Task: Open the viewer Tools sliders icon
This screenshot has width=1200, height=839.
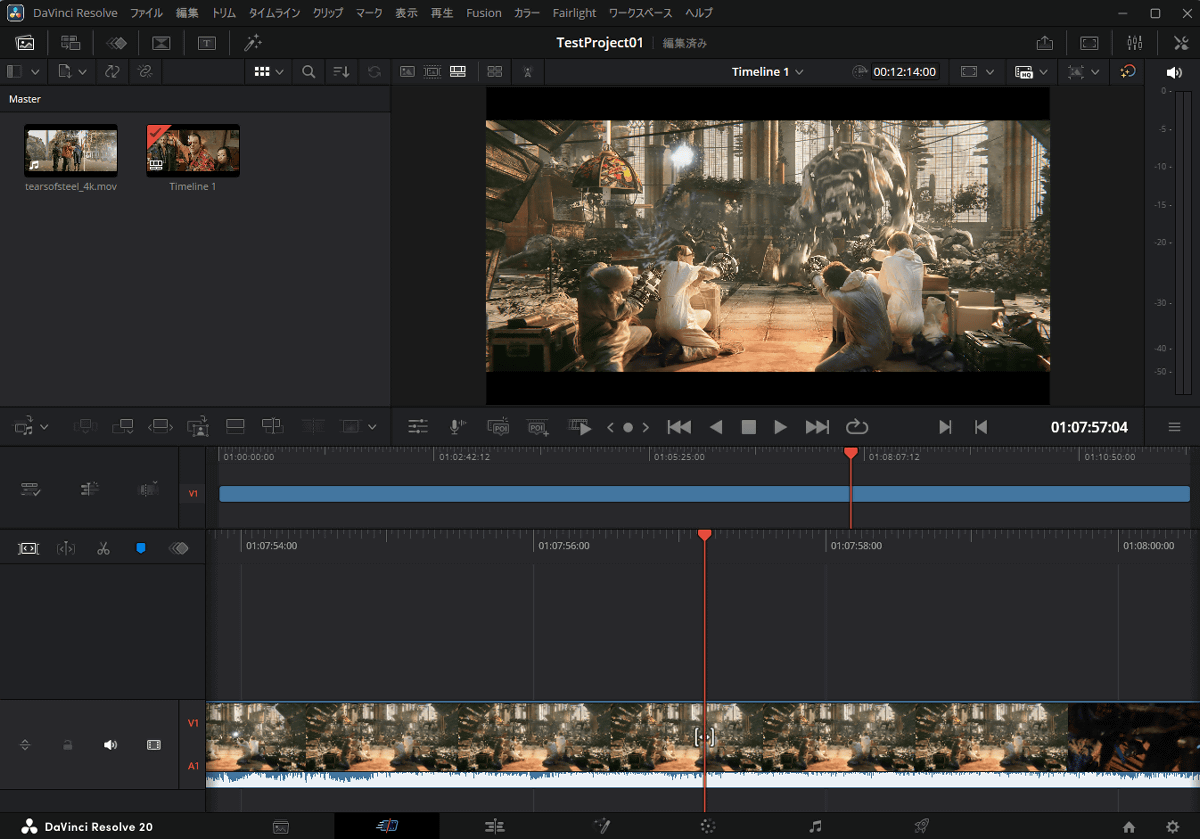Action: tap(418, 427)
